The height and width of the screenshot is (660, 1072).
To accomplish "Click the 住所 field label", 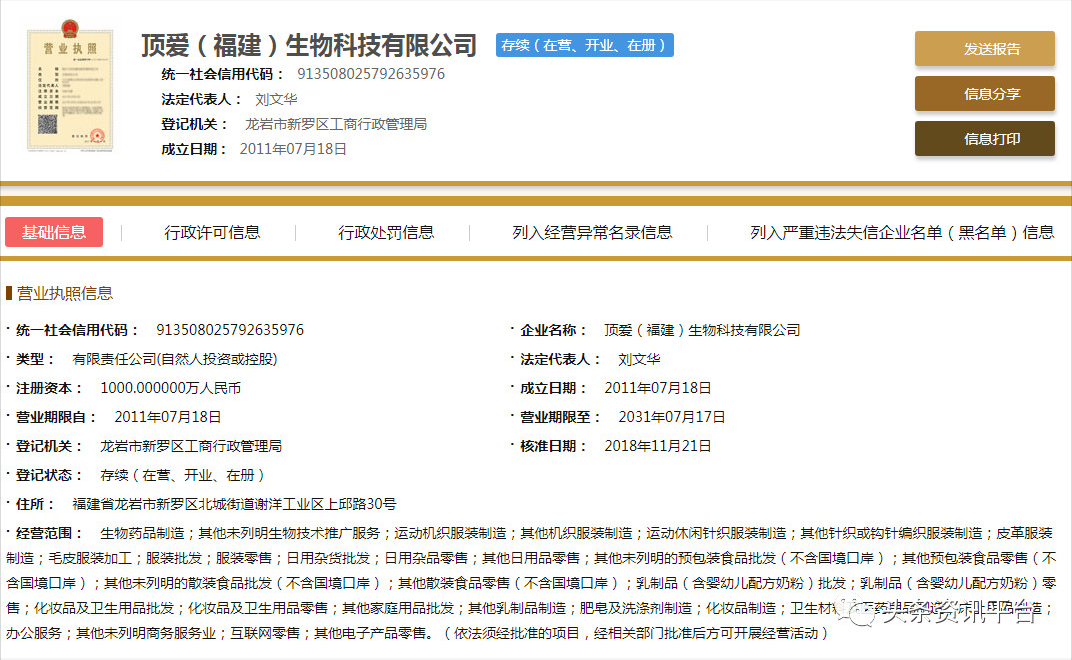I will 35,504.
